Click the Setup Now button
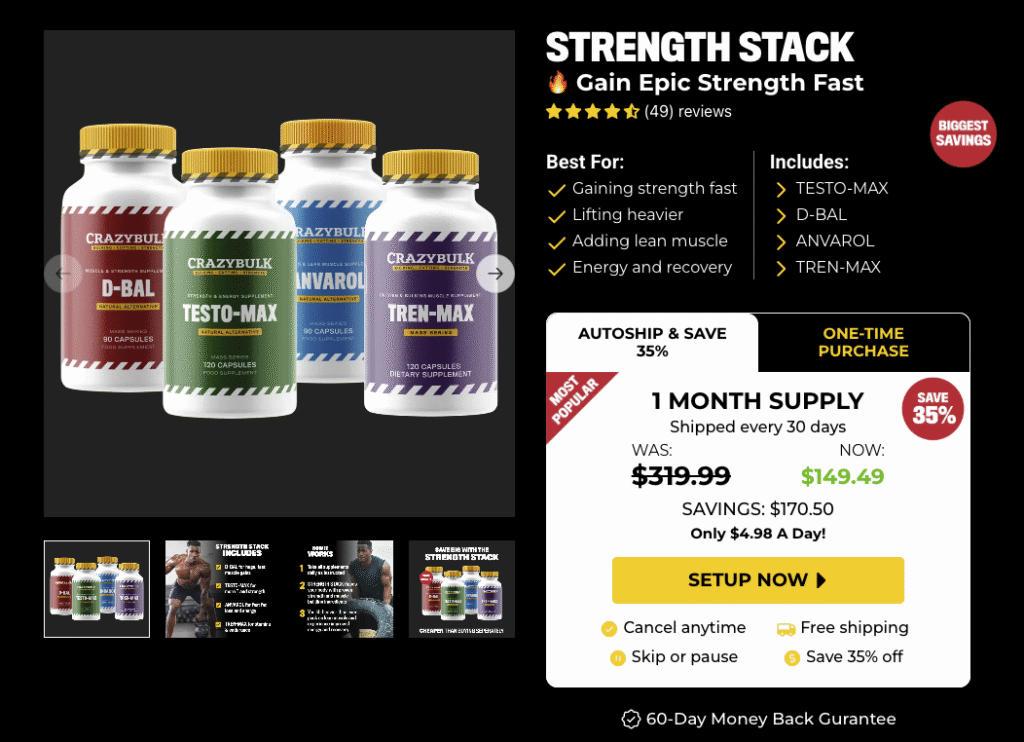The image size is (1024, 742). coord(758,580)
